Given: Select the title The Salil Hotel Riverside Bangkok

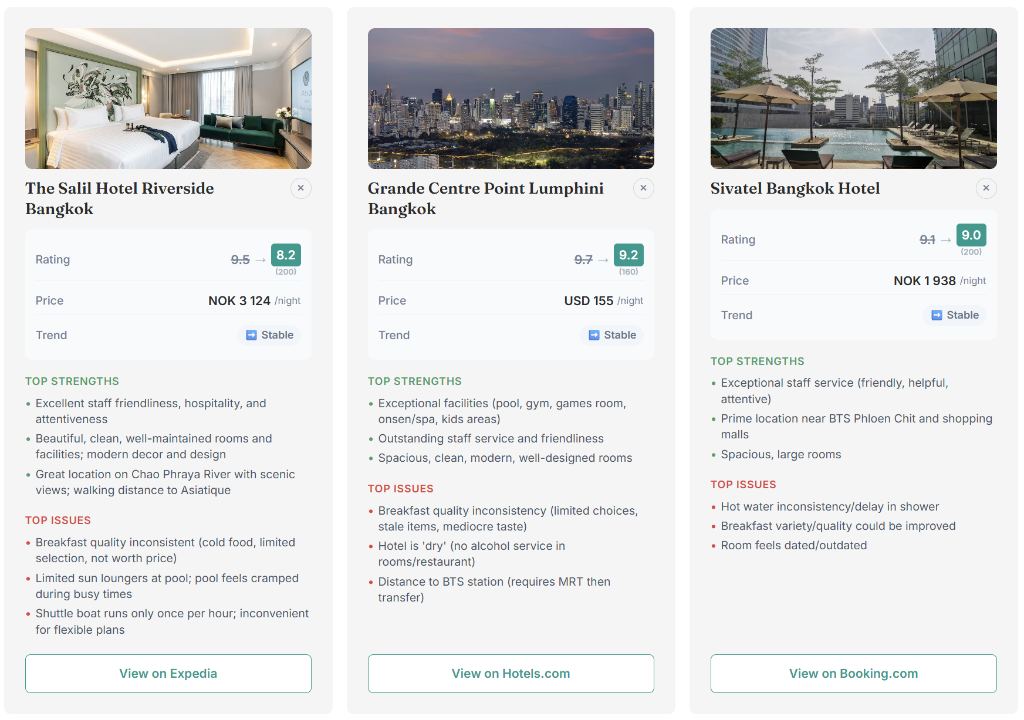Looking at the screenshot, I should pos(119,198).
